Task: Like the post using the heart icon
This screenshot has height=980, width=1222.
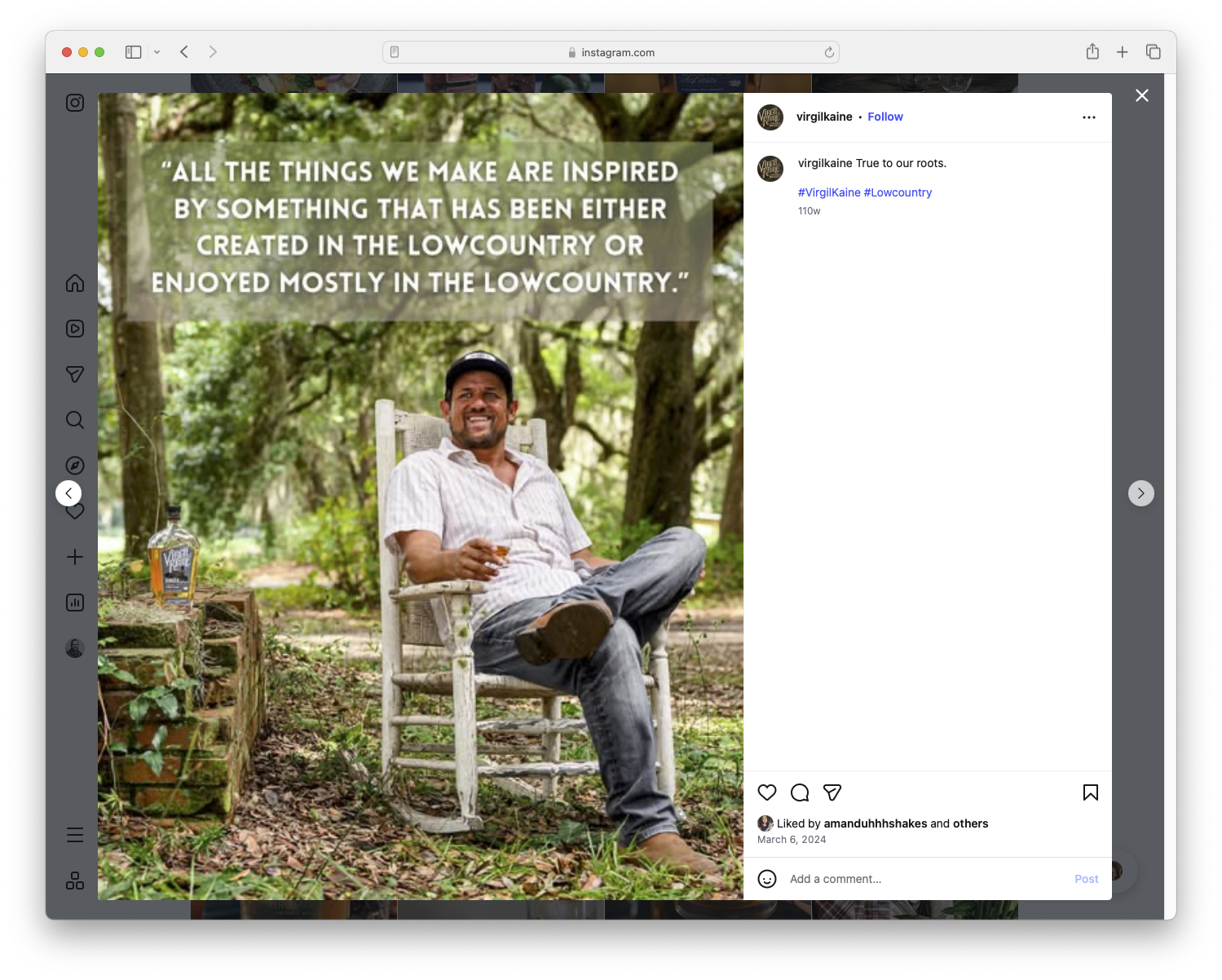Action: coord(766,792)
